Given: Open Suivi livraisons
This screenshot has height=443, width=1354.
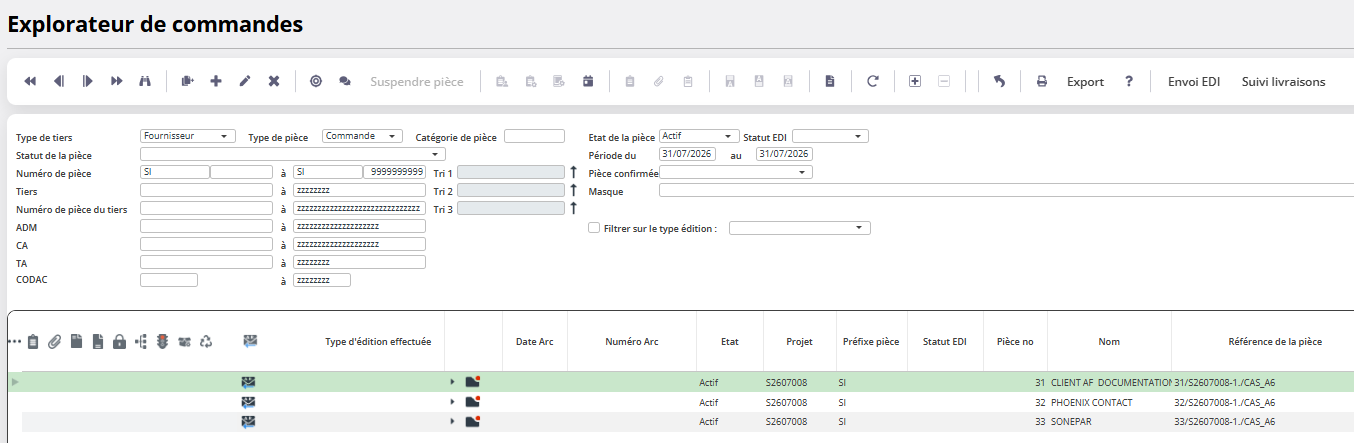Looking at the screenshot, I should coord(1283,82).
